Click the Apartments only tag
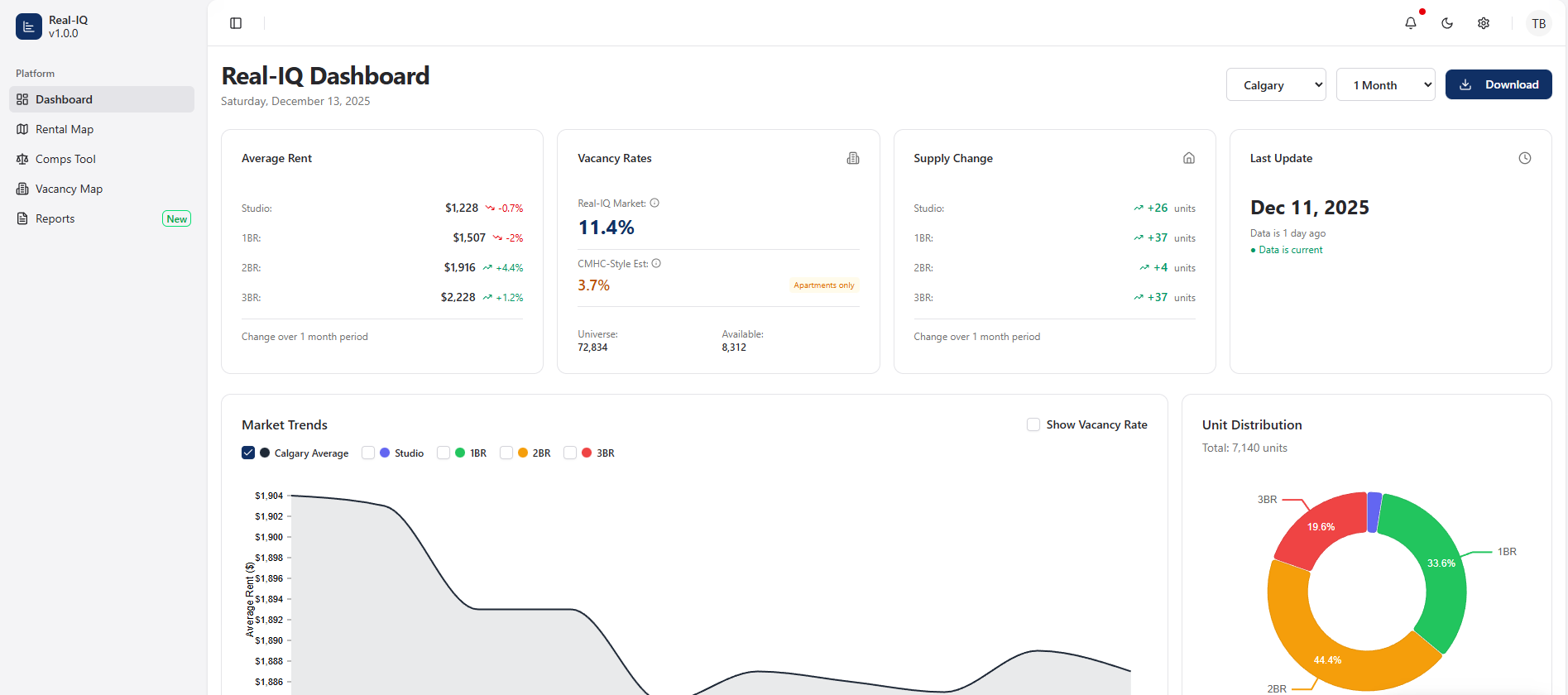 pos(824,285)
